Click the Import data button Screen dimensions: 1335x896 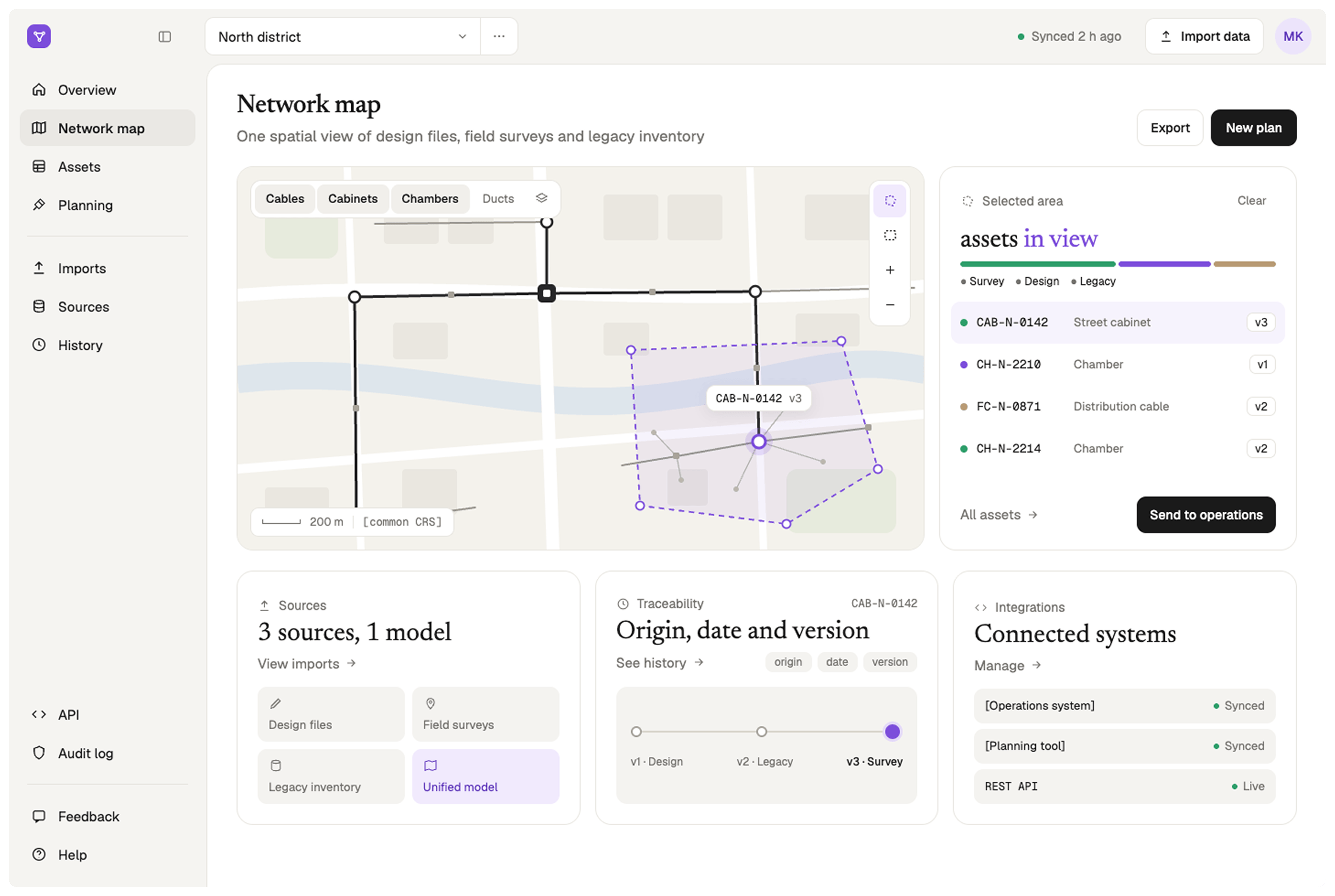click(1204, 37)
